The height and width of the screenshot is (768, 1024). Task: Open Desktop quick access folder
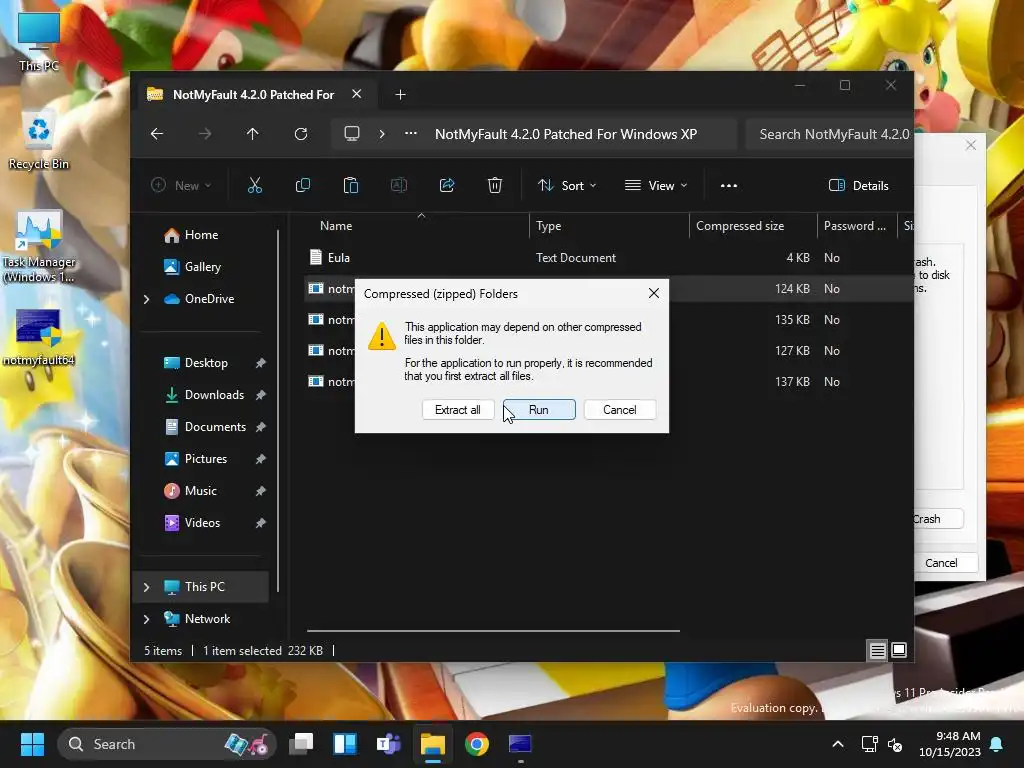[206, 362]
